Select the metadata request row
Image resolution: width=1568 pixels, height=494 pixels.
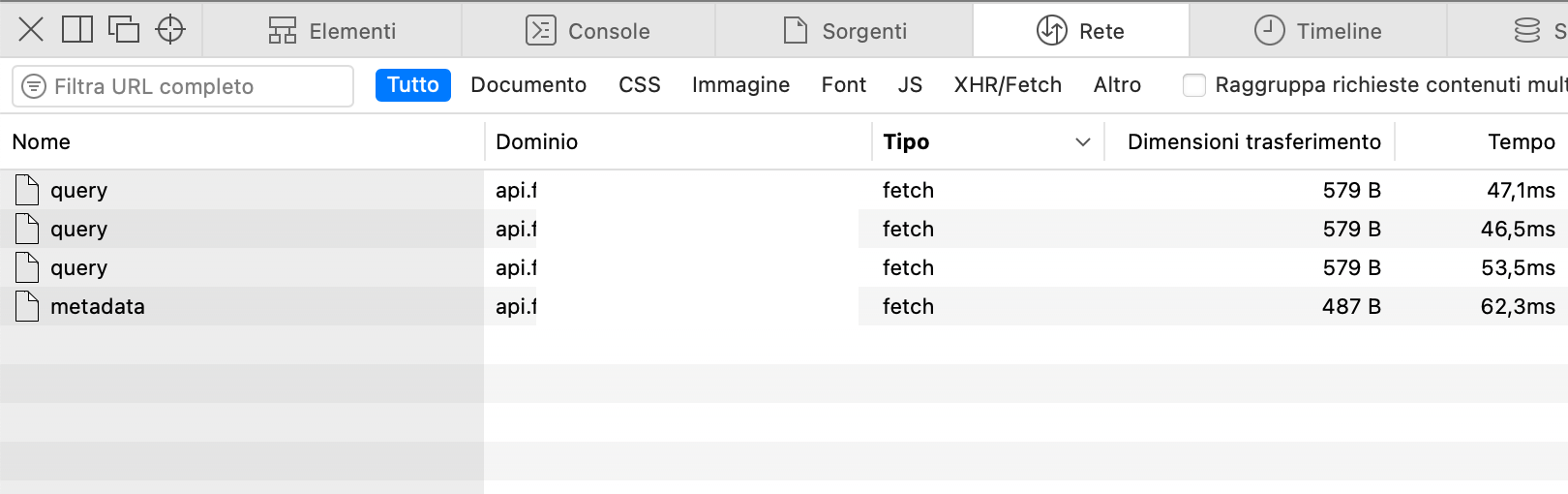click(x=98, y=306)
